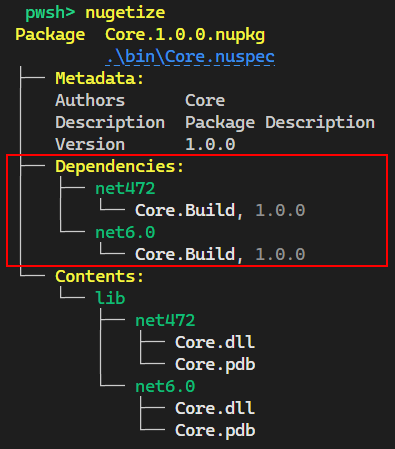This screenshot has height=449, width=395.
Task: Select the Dependencies: heading
Action: pos(120,166)
